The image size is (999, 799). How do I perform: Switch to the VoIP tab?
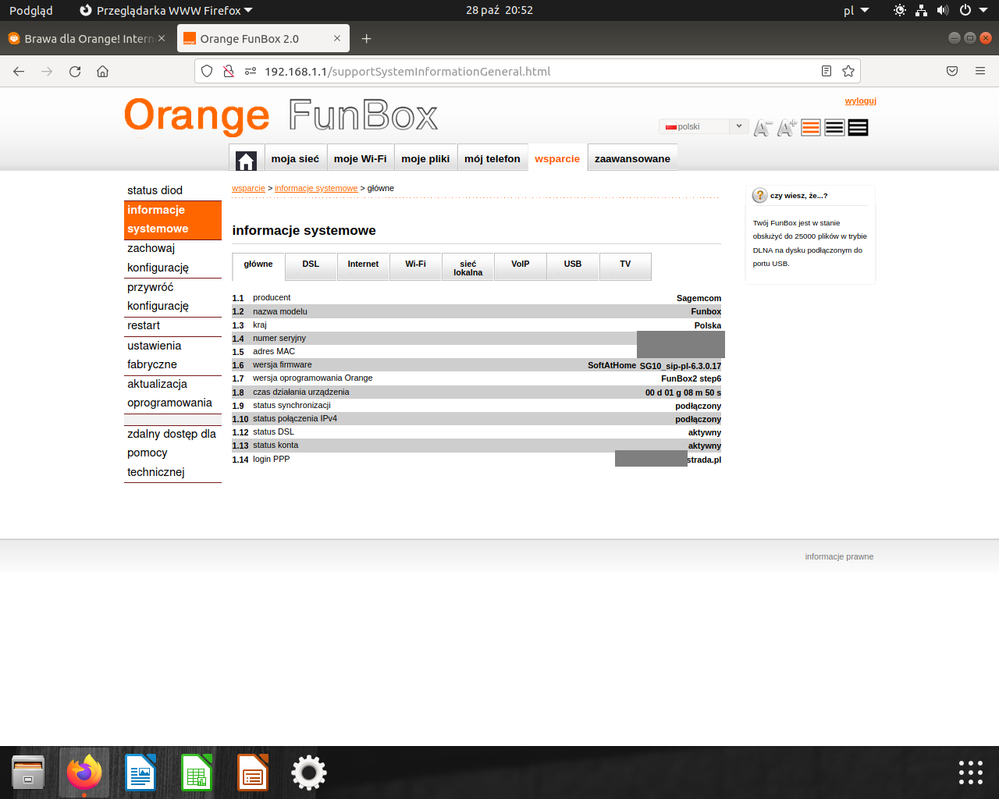click(520, 265)
